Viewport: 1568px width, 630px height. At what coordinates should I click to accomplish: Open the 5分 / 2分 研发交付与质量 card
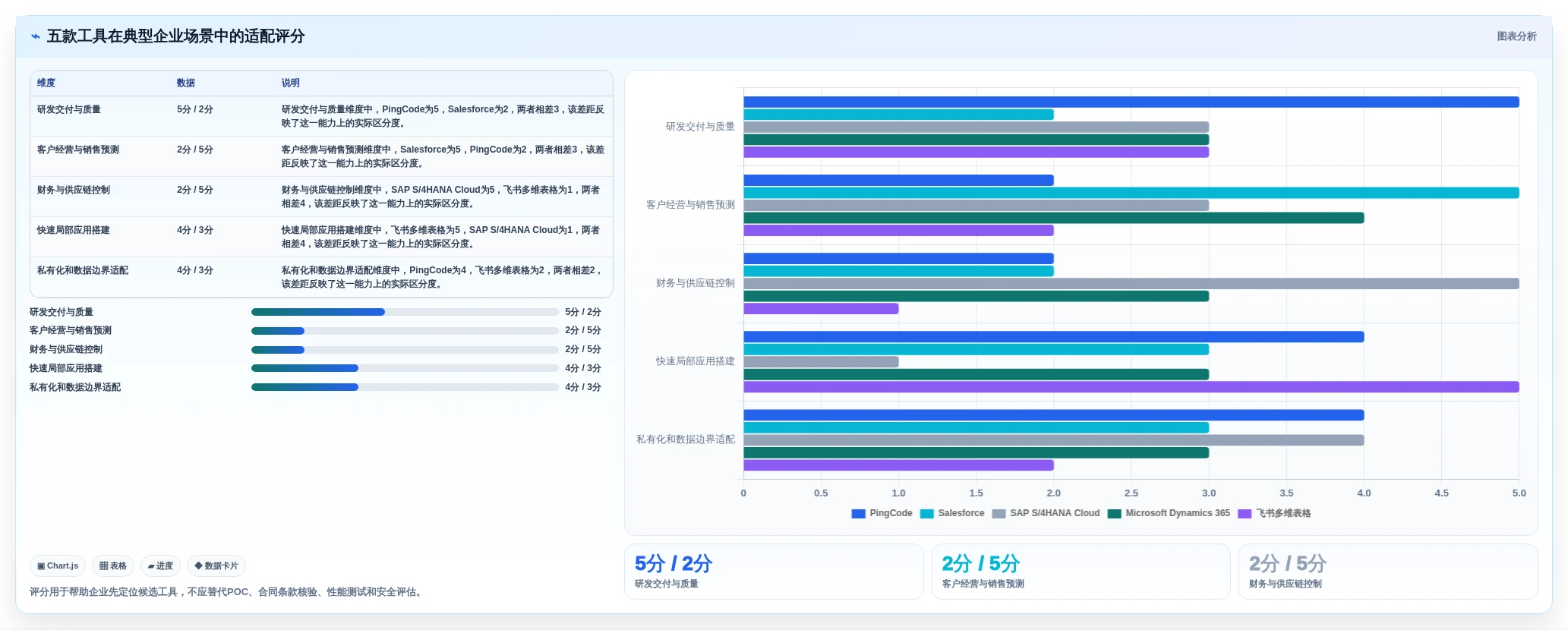click(774, 572)
